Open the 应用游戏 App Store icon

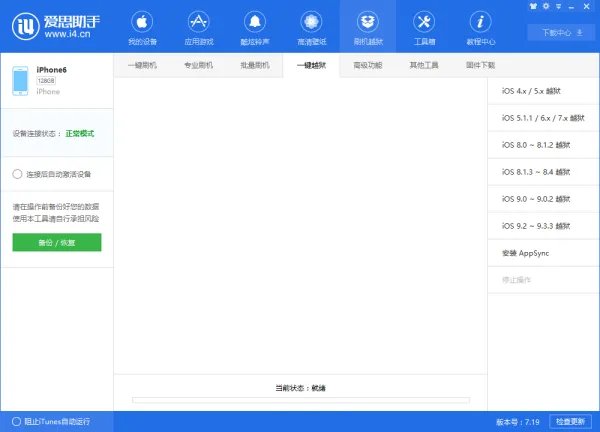click(198, 28)
